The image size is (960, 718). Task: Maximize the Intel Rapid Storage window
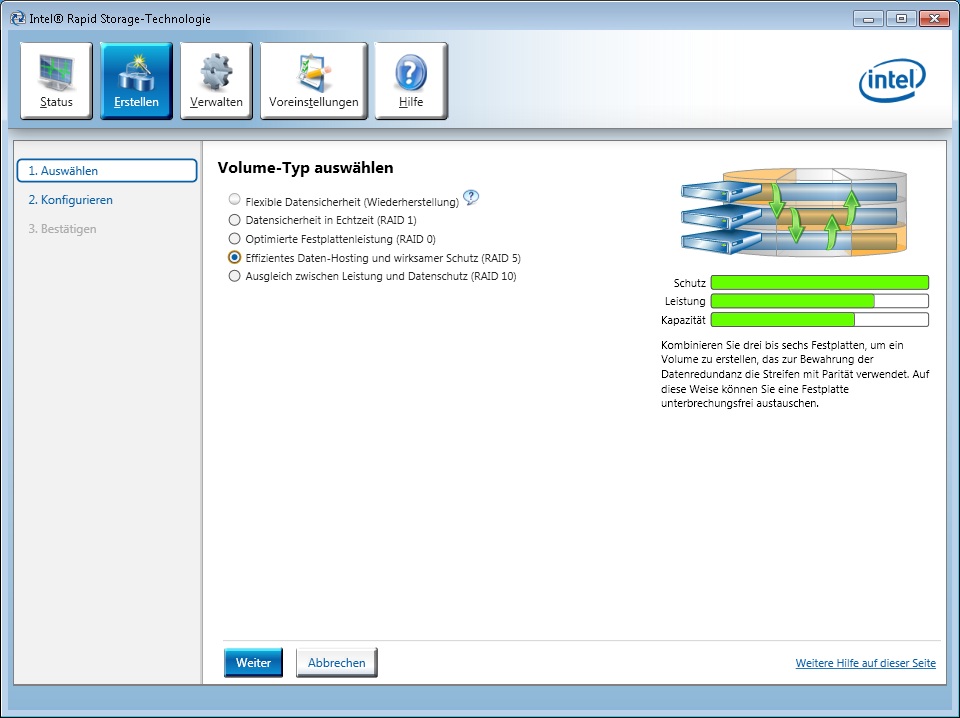(901, 19)
